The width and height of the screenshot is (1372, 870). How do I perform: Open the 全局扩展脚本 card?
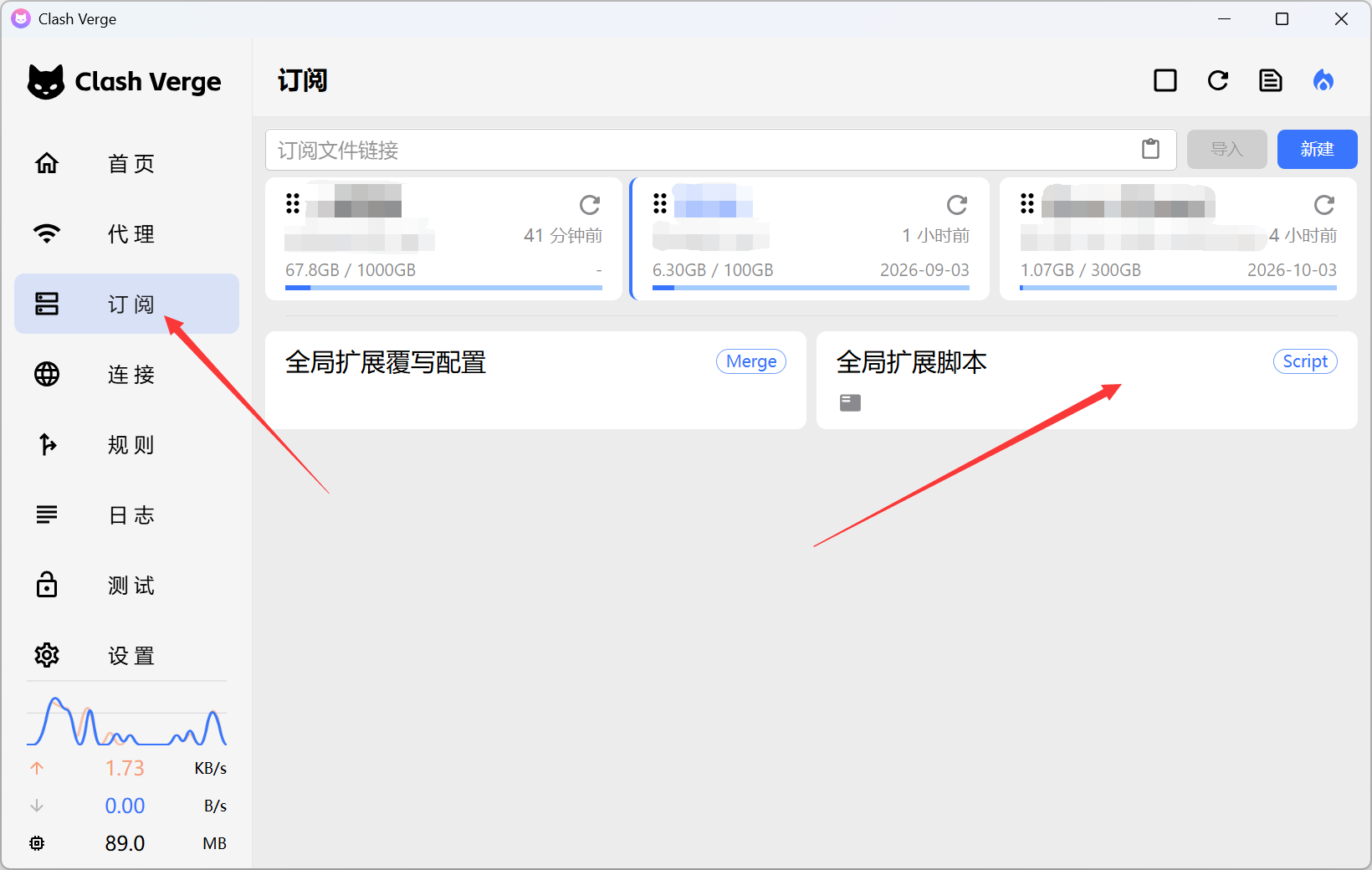click(x=1087, y=380)
